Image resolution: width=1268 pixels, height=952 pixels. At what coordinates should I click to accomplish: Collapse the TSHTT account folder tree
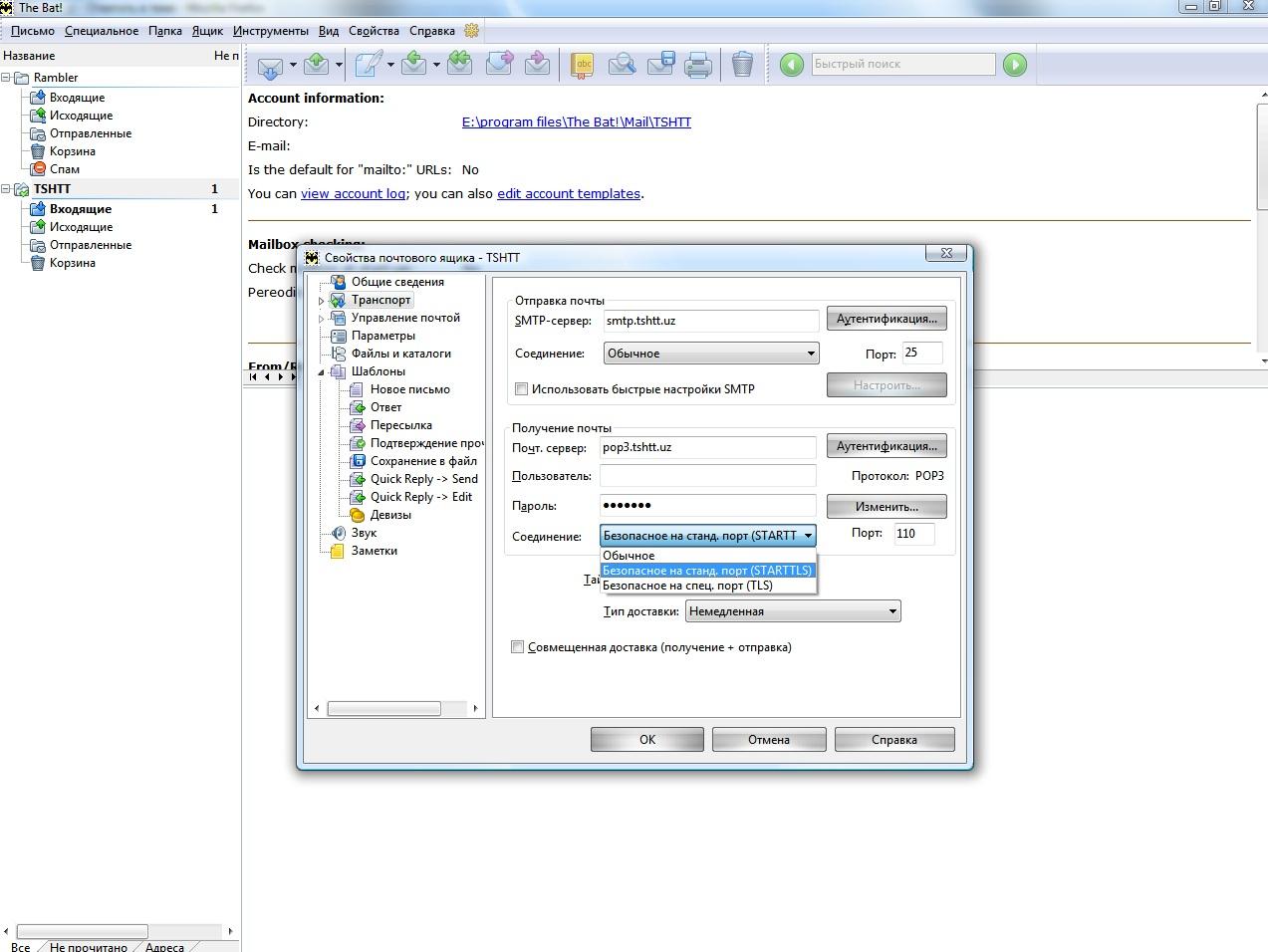6,189
